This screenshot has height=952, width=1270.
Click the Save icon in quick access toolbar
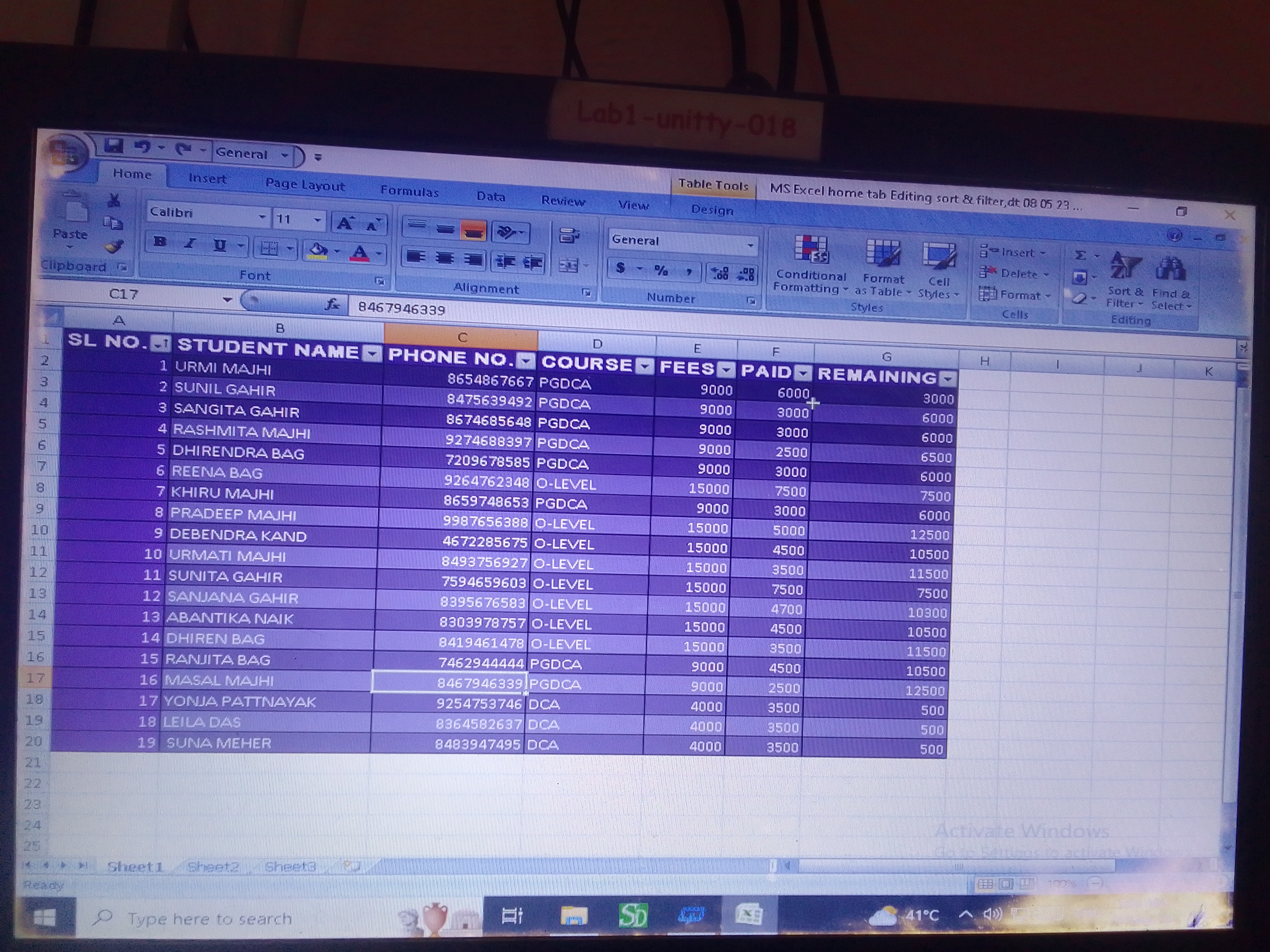[113, 146]
